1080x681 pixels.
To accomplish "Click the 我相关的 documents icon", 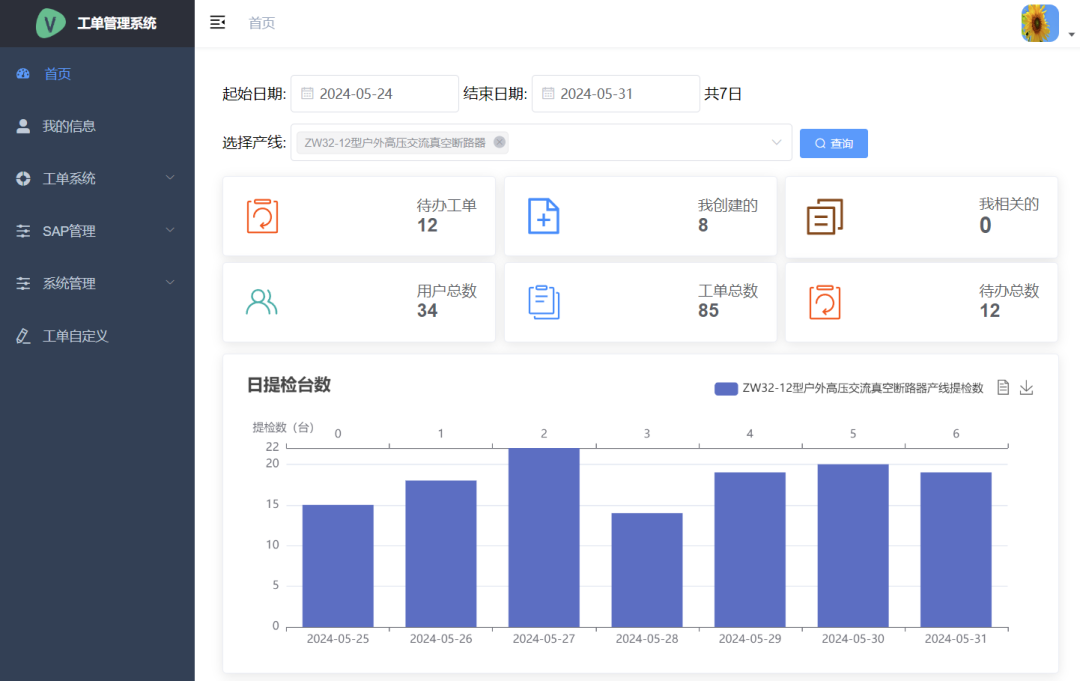I will 825,216.
